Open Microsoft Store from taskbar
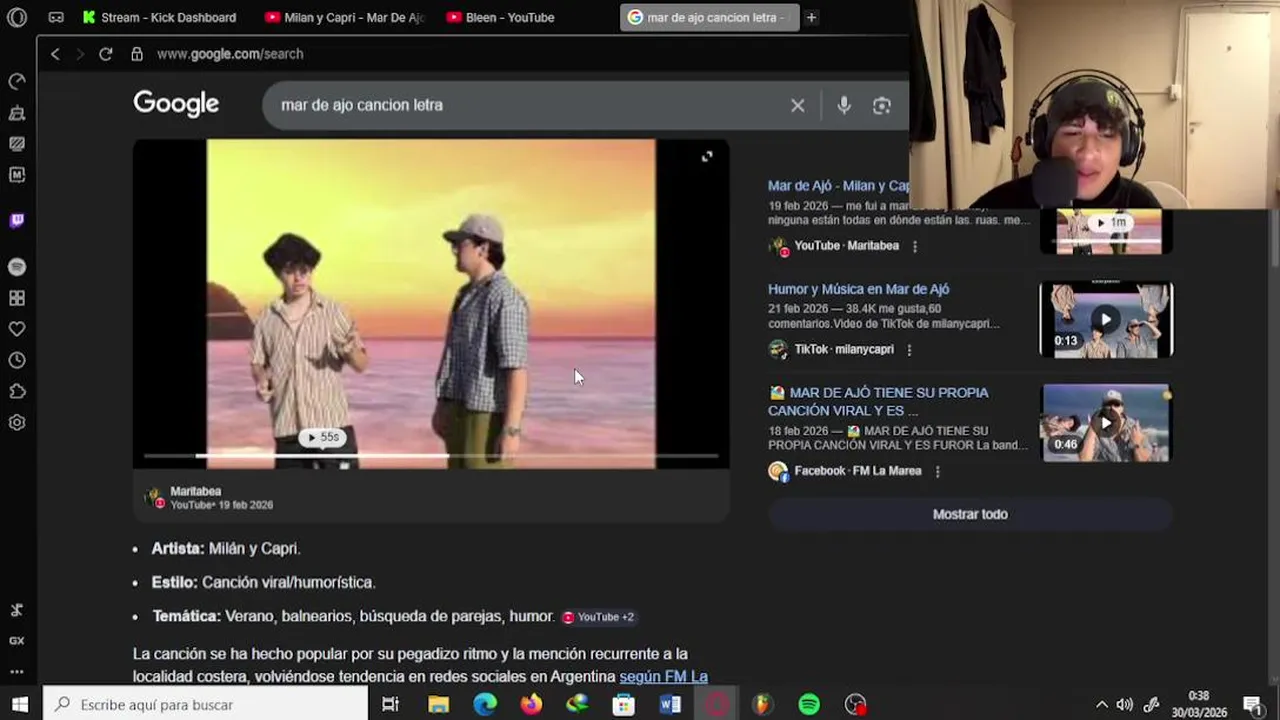The height and width of the screenshot is (720, 1280). [x=623, y=705]
